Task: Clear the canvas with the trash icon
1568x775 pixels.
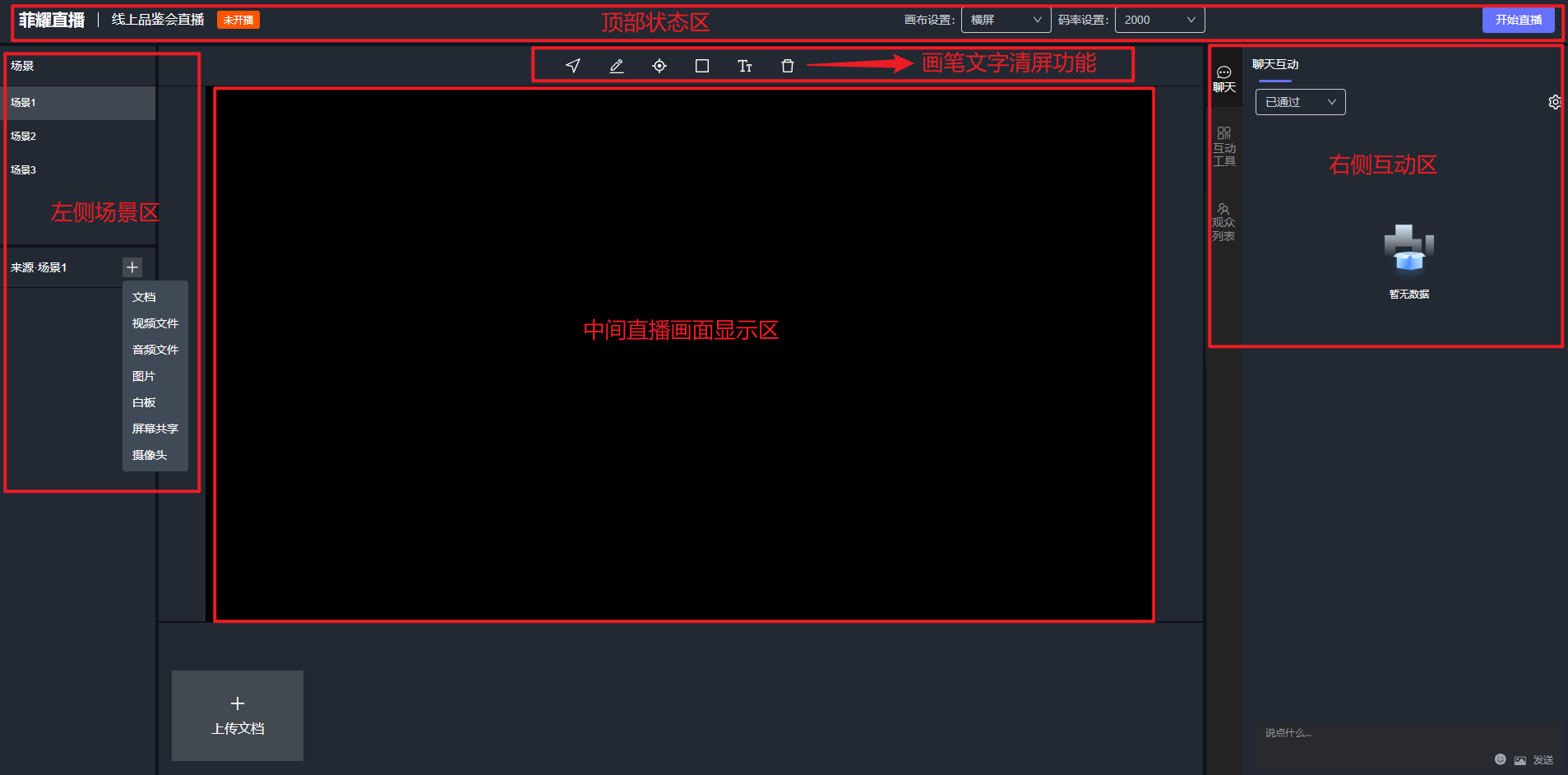Action: [x=787, y=66]
